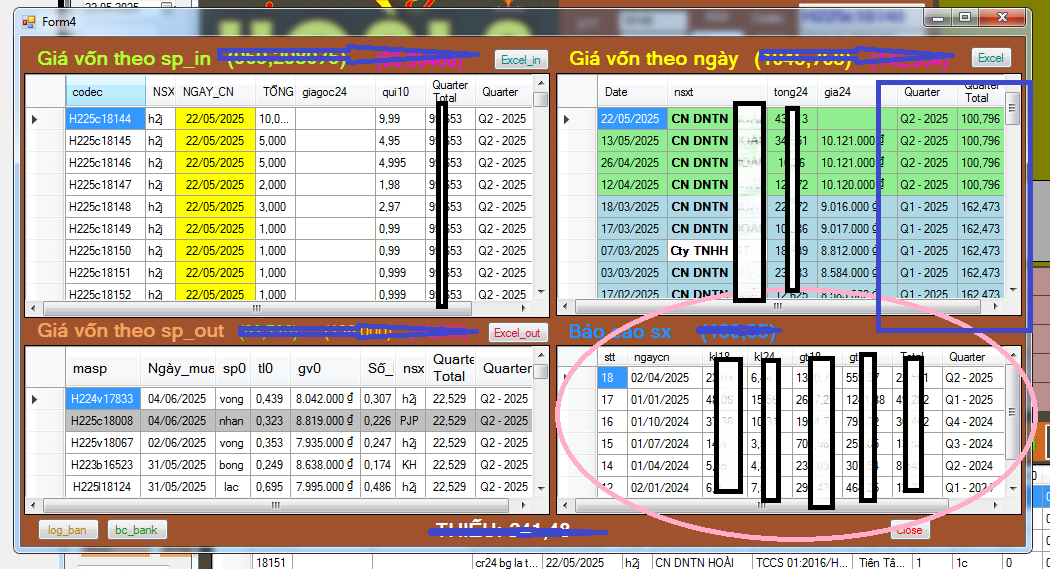Click the red Close button at bottom
This screenshot has height=569, width=1050.
click(908, 530)
